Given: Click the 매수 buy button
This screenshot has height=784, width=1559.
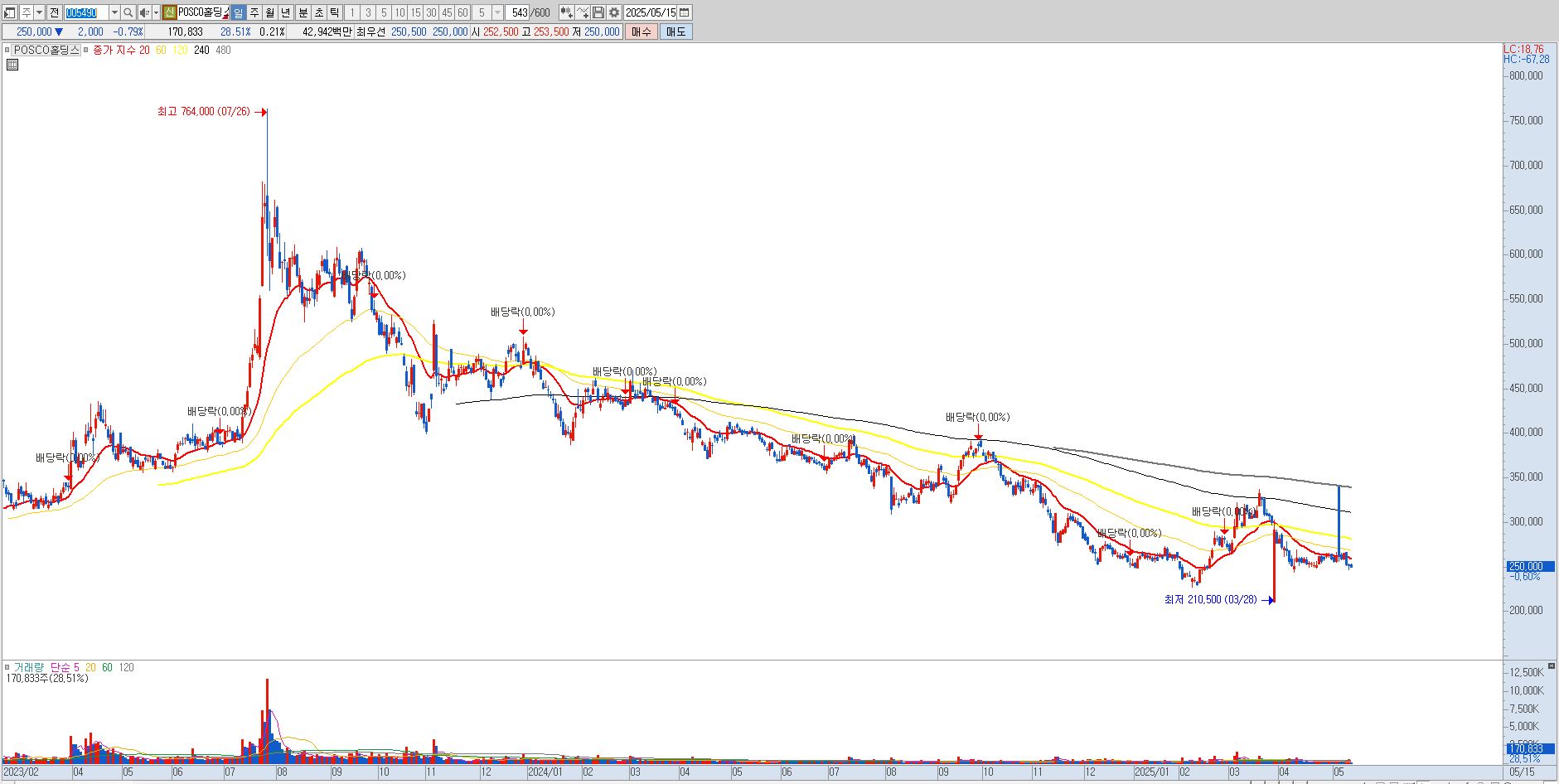Looking at the screenshot, I should [x=642, y=31].
